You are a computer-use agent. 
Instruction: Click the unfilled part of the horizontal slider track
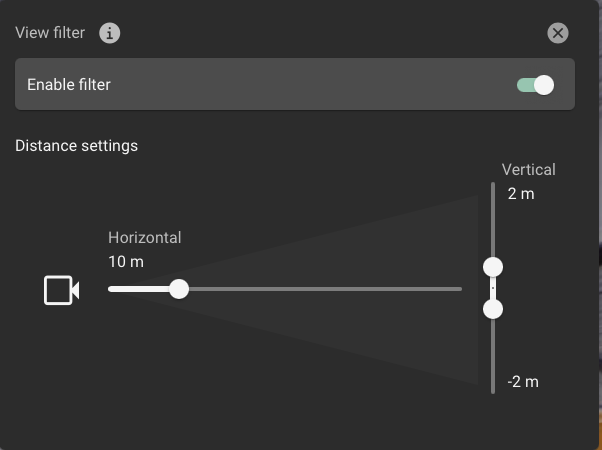click(x=320, y=289)
